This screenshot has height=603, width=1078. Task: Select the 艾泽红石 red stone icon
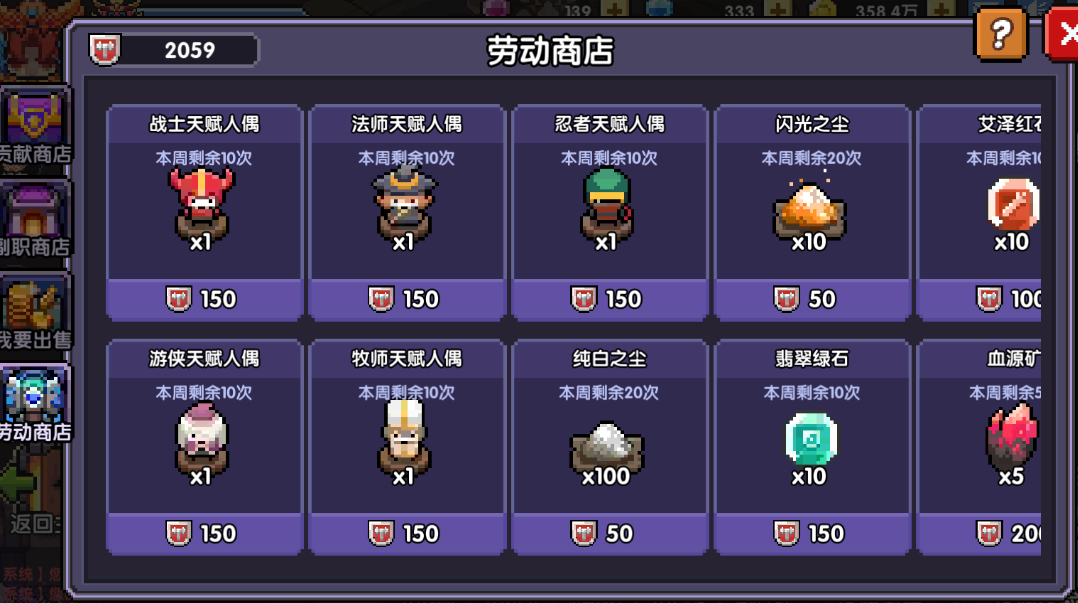pos(1013,204)
